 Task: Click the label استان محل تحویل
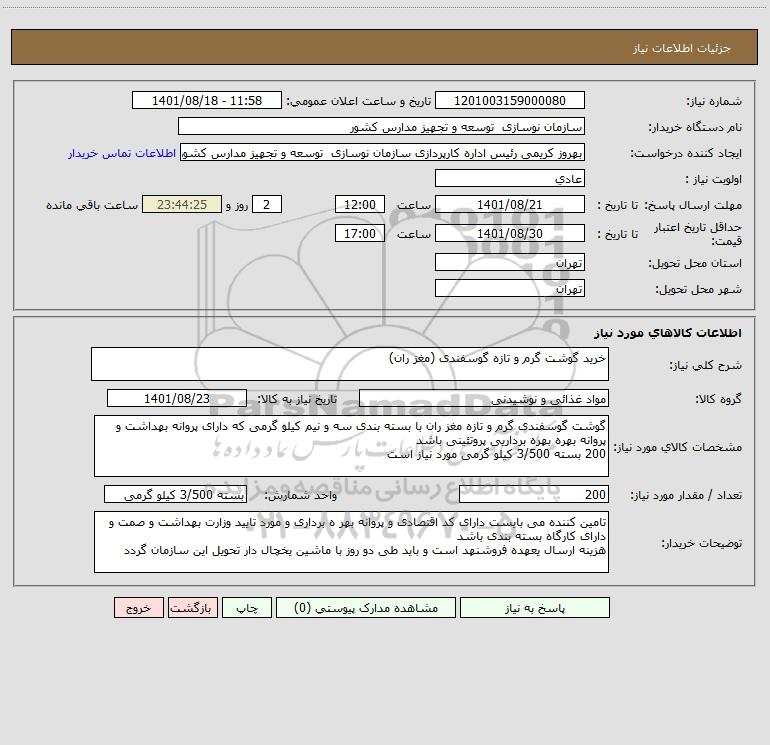tap(695, 263)
